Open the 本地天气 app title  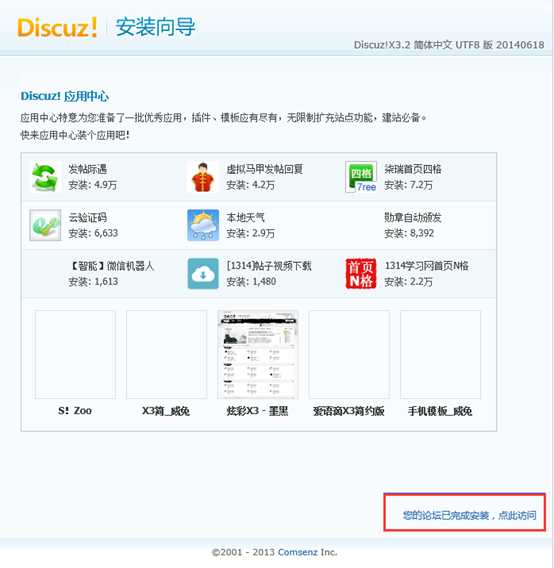pyautogui.click(x=246, y=217)
